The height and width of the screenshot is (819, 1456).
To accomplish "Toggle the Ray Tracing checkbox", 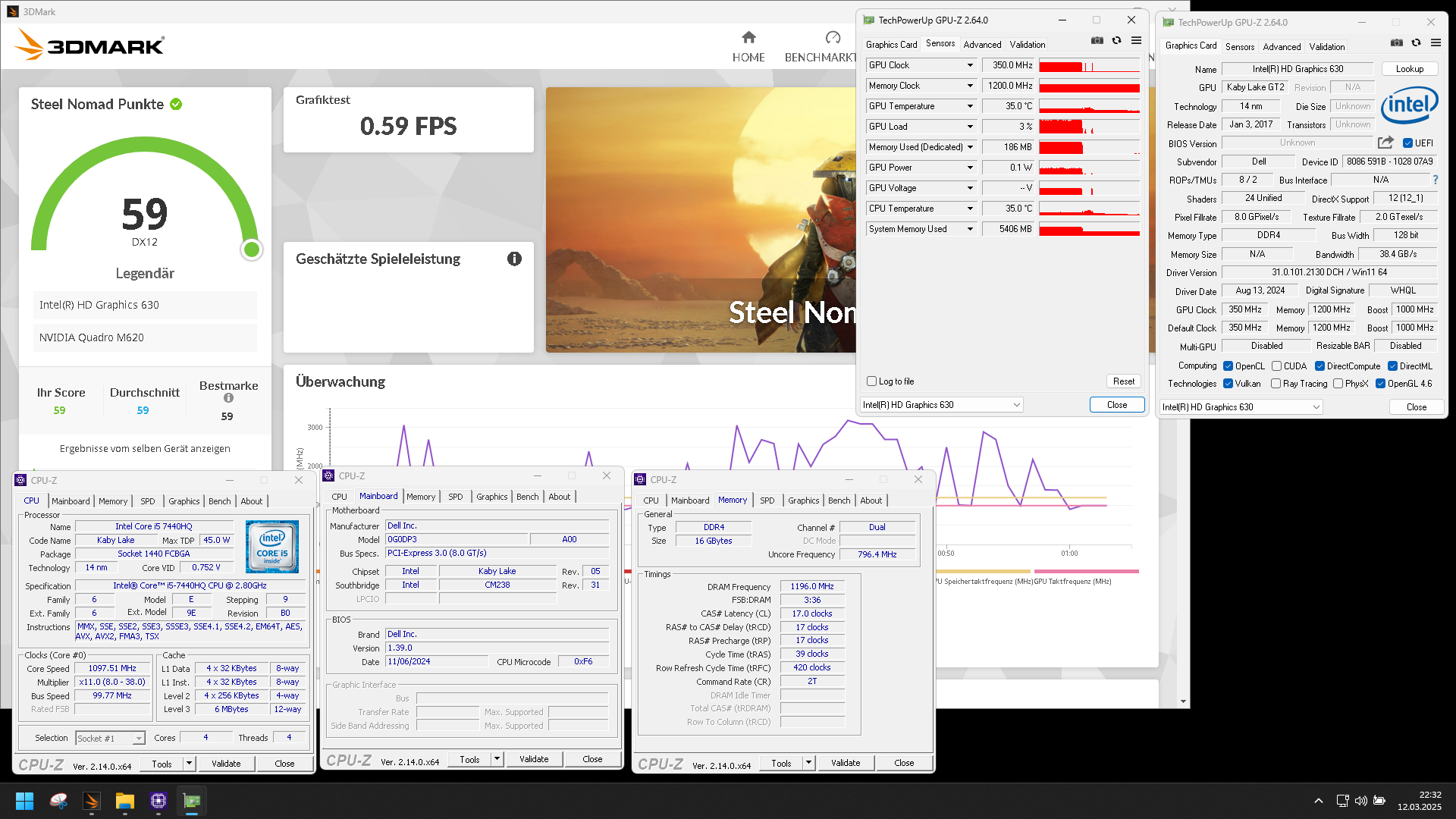I will (1276, 384).
